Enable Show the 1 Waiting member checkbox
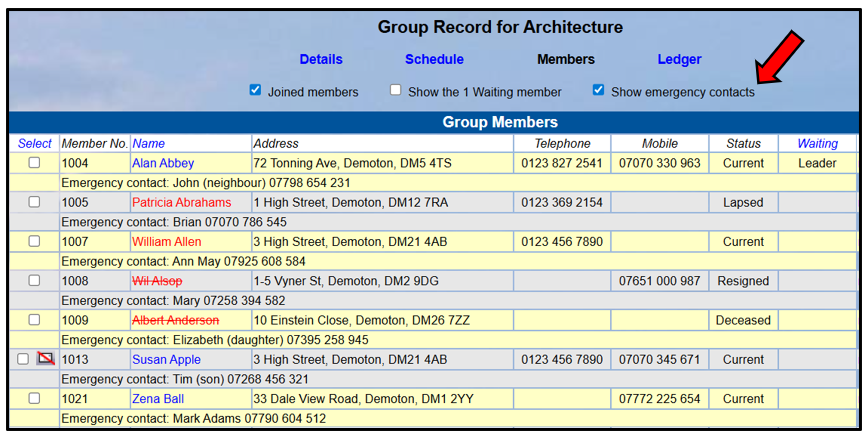Viewport: 867px width, 438px height. point(395,90)
